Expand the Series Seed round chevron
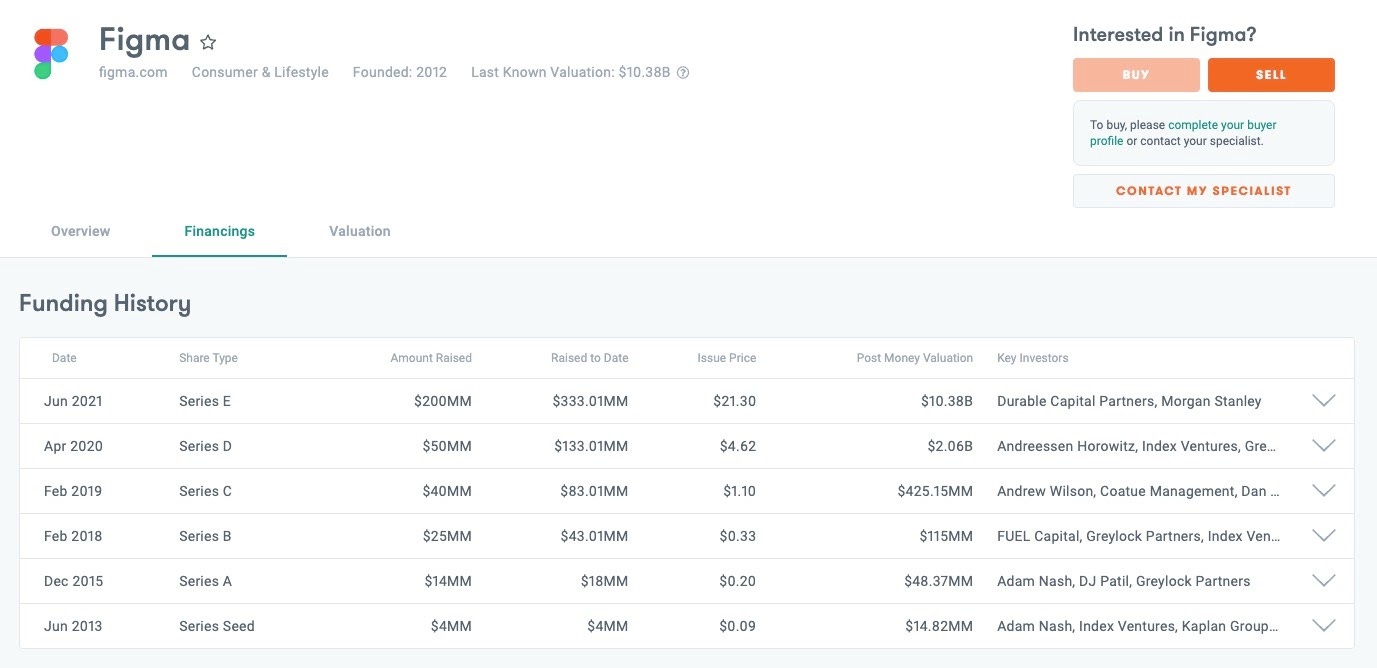Viewport: 1377px width, 668px height. click(x=1323, y=625)
